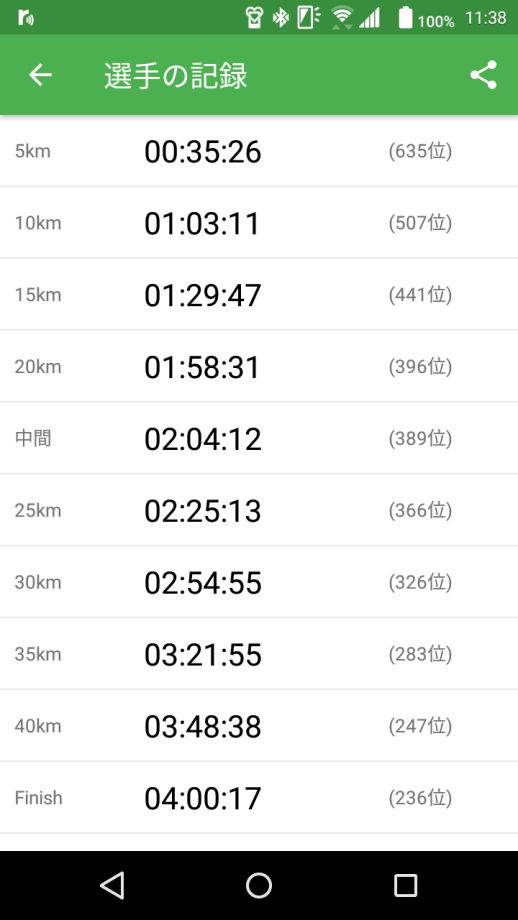Tap the Finish time 04:00:17
The height and width of the screenshot is (920, 518).
pyautogui.click(x=203, y=798)
